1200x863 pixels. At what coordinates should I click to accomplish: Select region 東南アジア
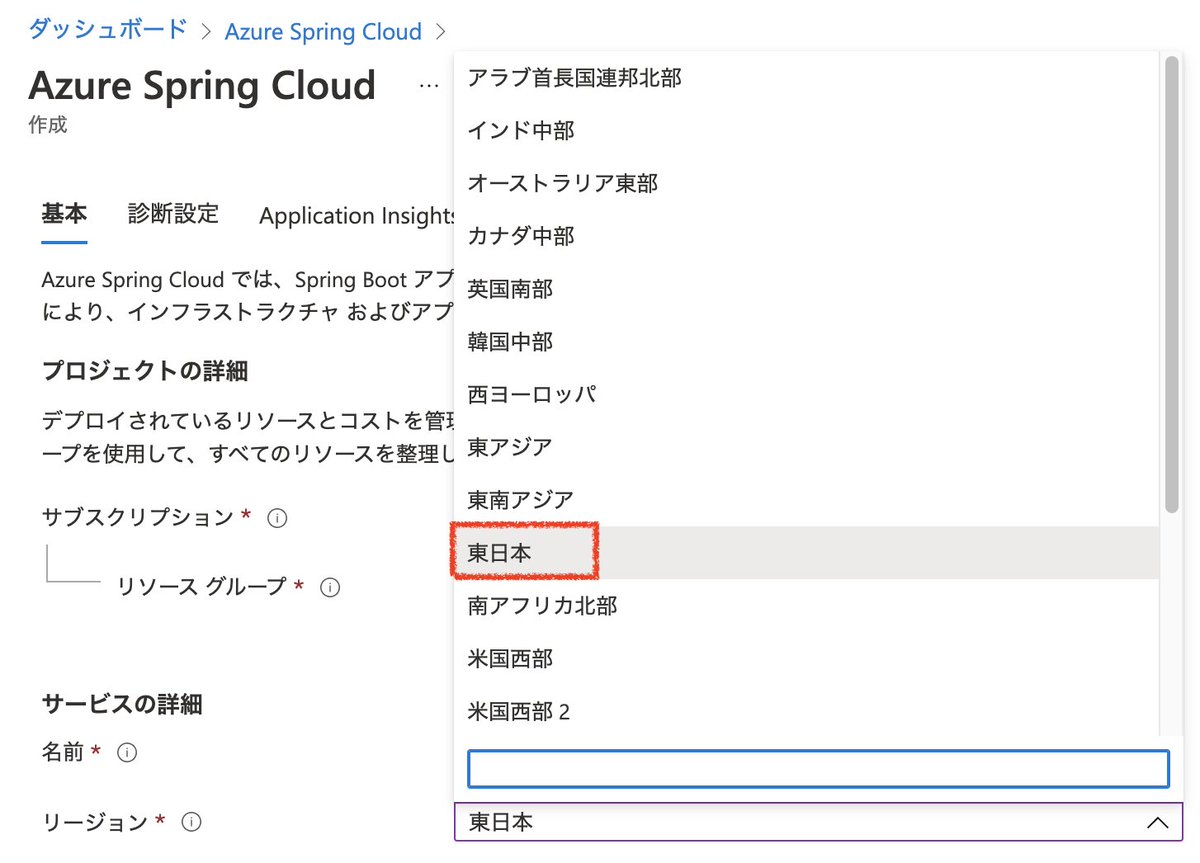pyautogui.click(x=806, y=500)
